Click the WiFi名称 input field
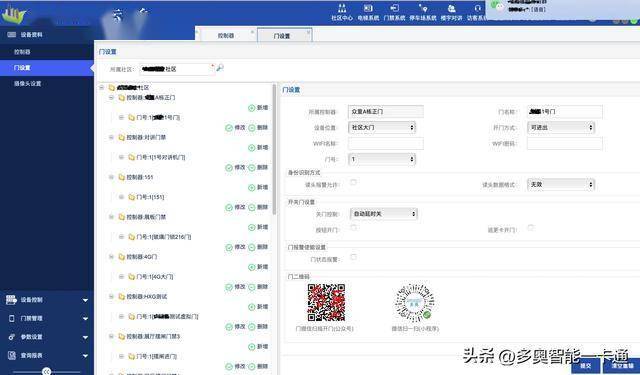Screen dimensions: 640x375 click(386, 144)
